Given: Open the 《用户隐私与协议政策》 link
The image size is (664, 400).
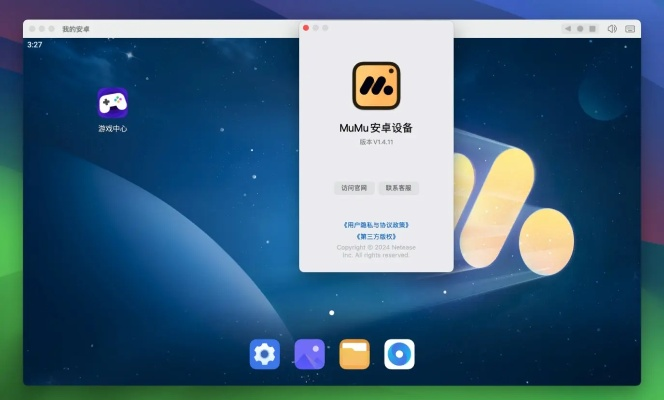Looking at the screenshot, I should point(376,225).
